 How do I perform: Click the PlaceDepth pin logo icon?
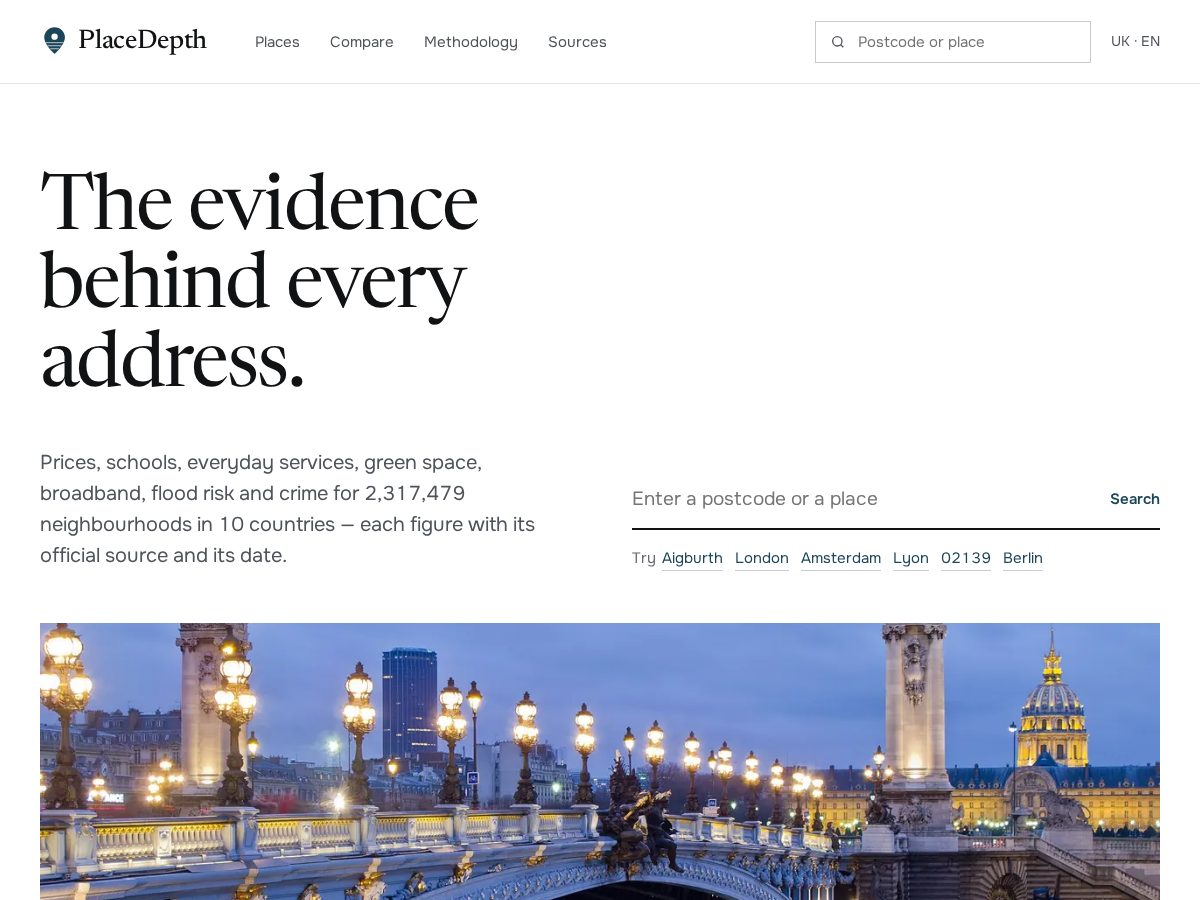tap(54, 41)
